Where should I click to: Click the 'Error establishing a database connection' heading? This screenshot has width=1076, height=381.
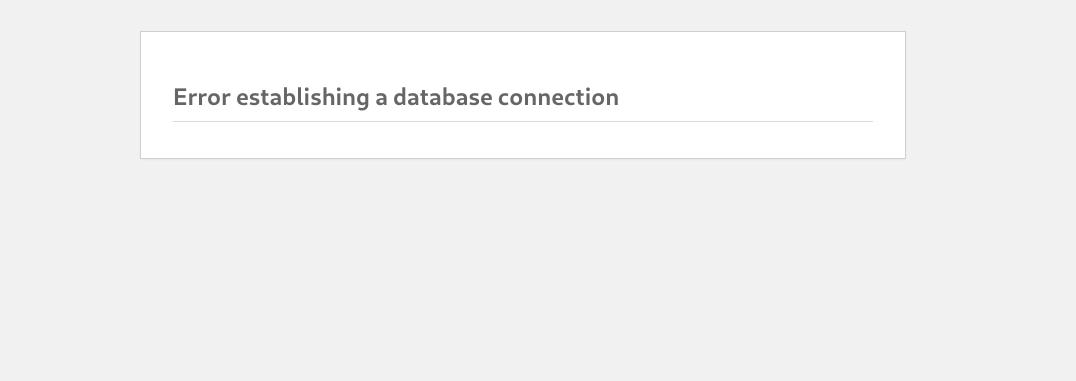point(396,97)
